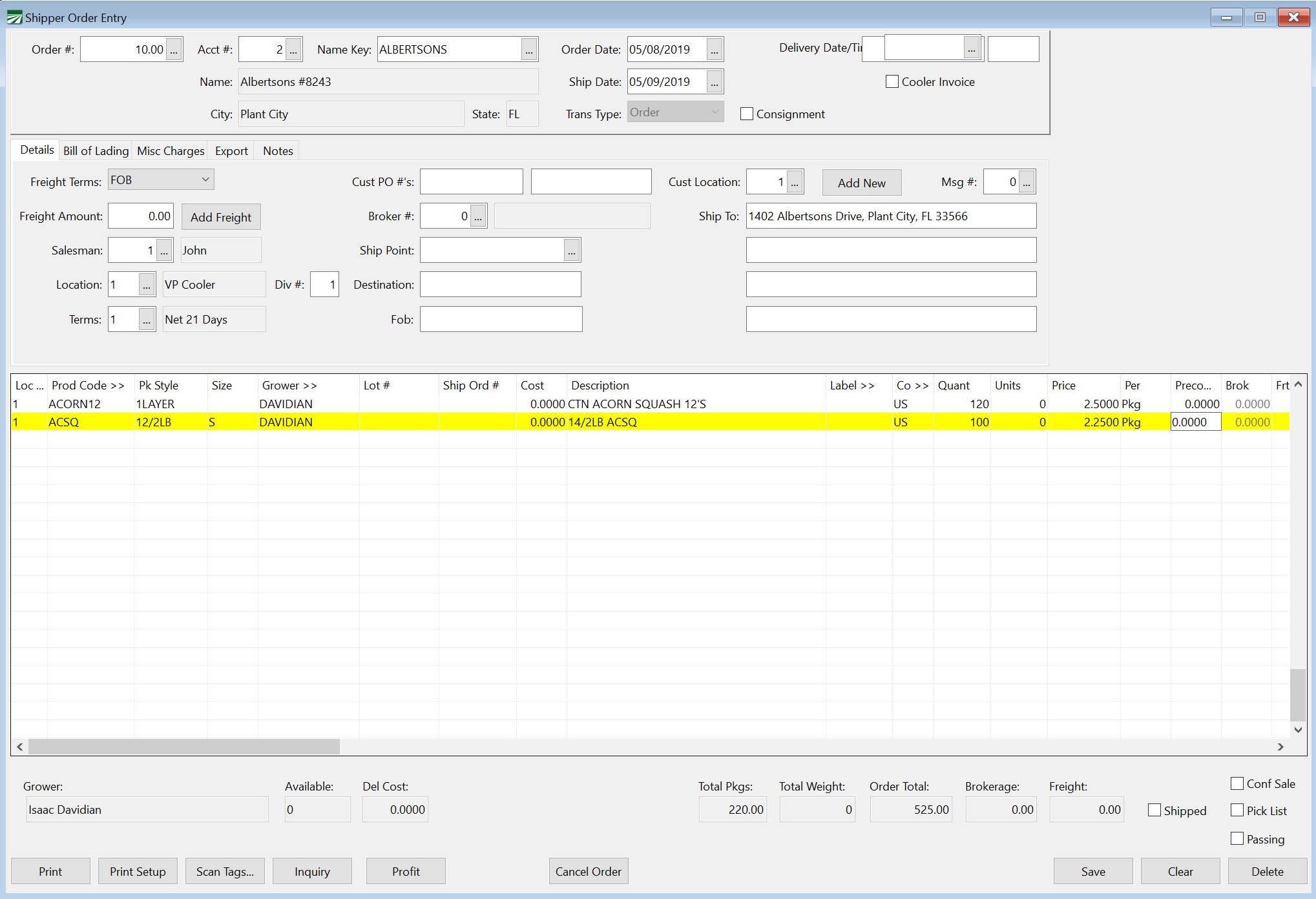Image resolution: width=1316 pixels, height=899 pixels.
Task: Open the Acct # lookup ellipsis
Action: [x=293, y=48]
